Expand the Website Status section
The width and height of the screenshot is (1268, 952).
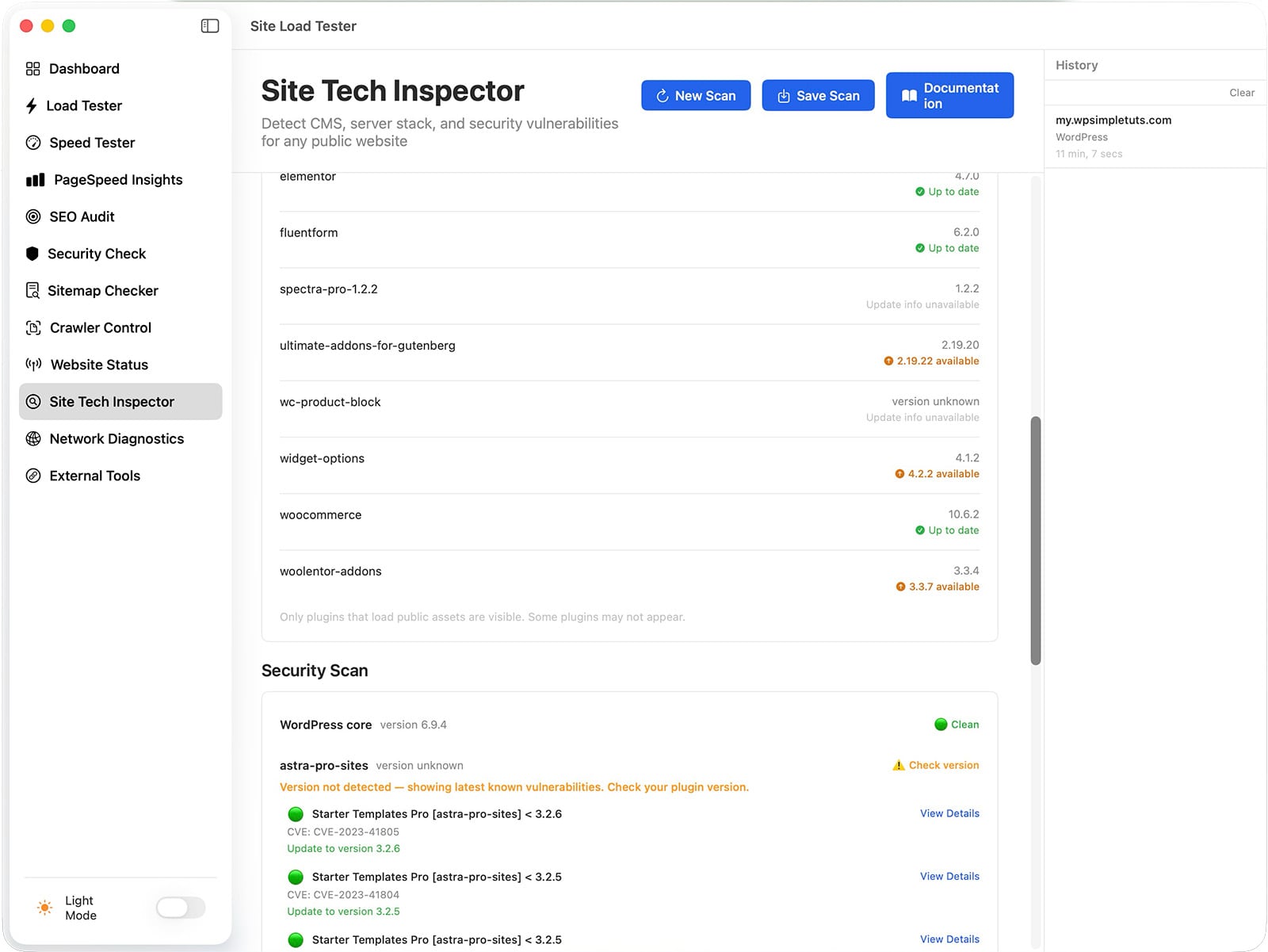pos(98,365)
